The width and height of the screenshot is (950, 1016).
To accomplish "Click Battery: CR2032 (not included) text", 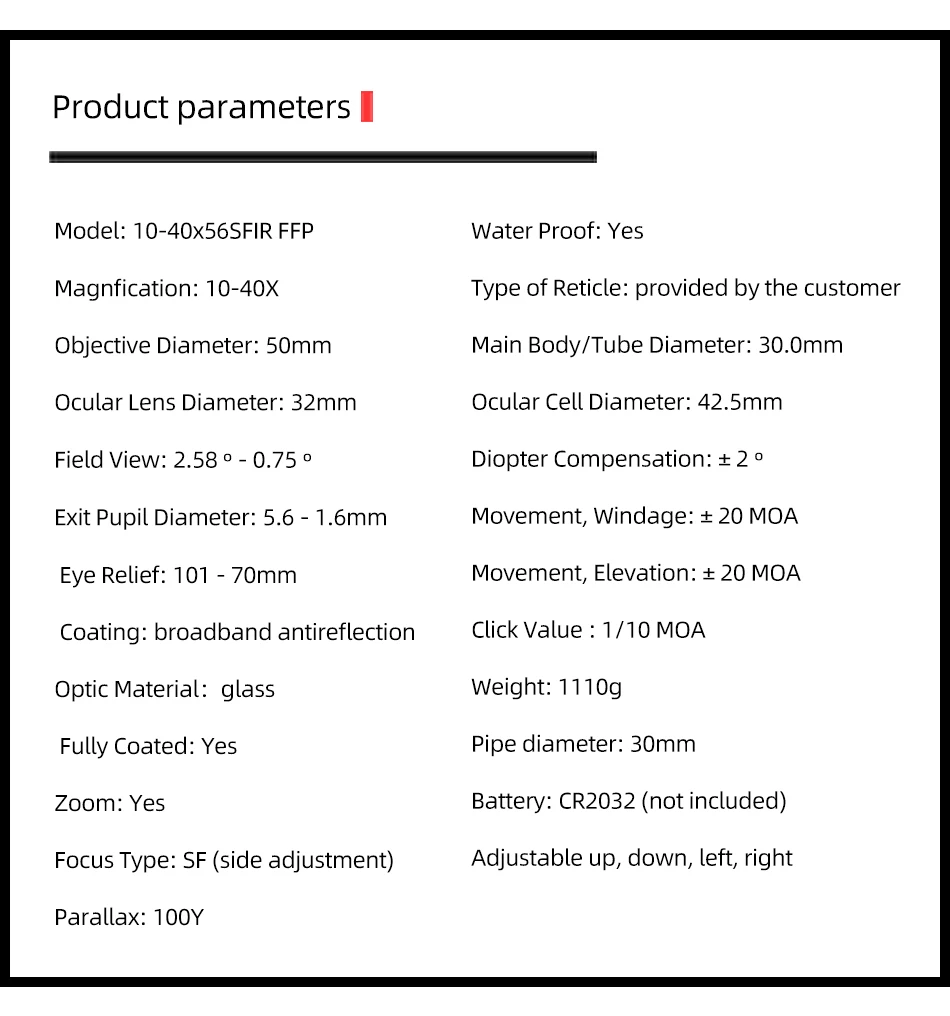I will [x=628, y=801].
